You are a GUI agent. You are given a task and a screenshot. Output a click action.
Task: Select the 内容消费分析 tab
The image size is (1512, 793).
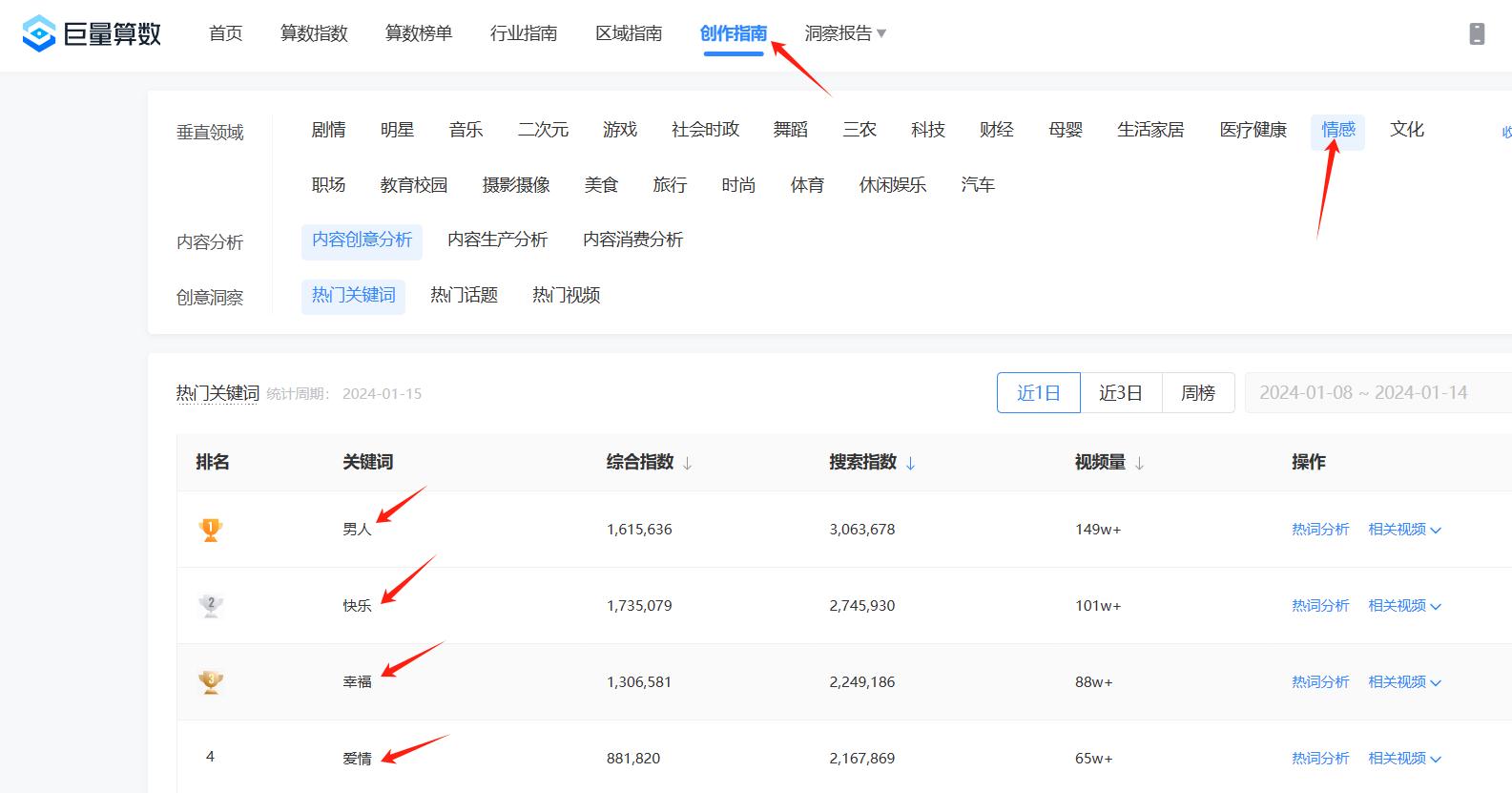pyautogui.click(x=632, y=240)
